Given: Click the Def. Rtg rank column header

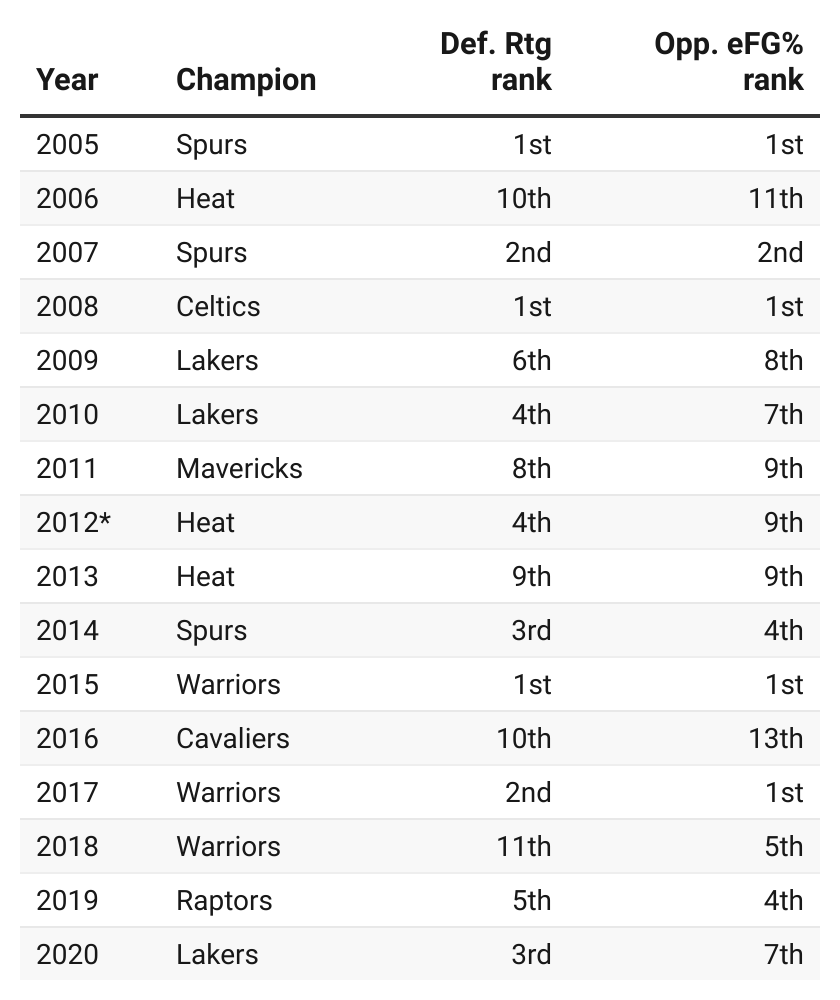Looking at the screenshot, I should (496, 62).
